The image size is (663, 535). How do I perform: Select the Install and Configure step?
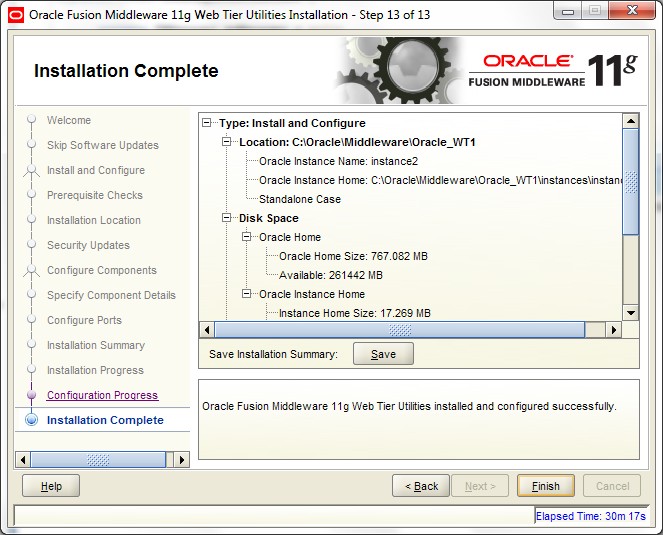pyautogui.click(x=96, y=170)
